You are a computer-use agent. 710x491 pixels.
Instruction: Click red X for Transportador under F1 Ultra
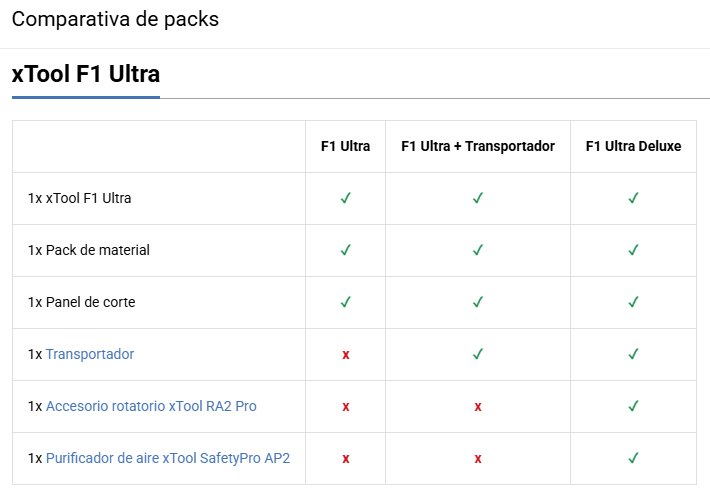[x=345, y=355]
